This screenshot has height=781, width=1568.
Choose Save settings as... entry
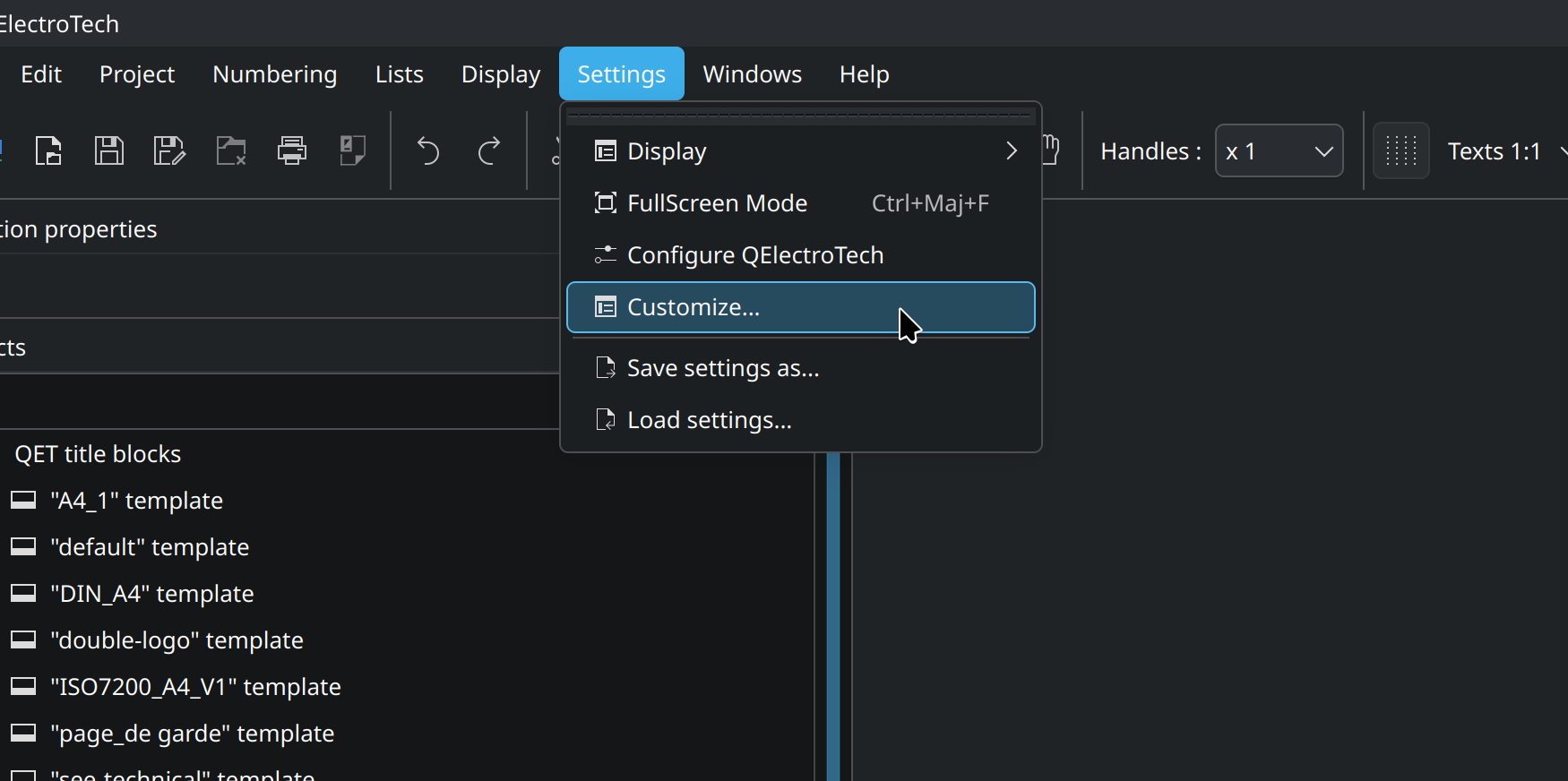801,368
